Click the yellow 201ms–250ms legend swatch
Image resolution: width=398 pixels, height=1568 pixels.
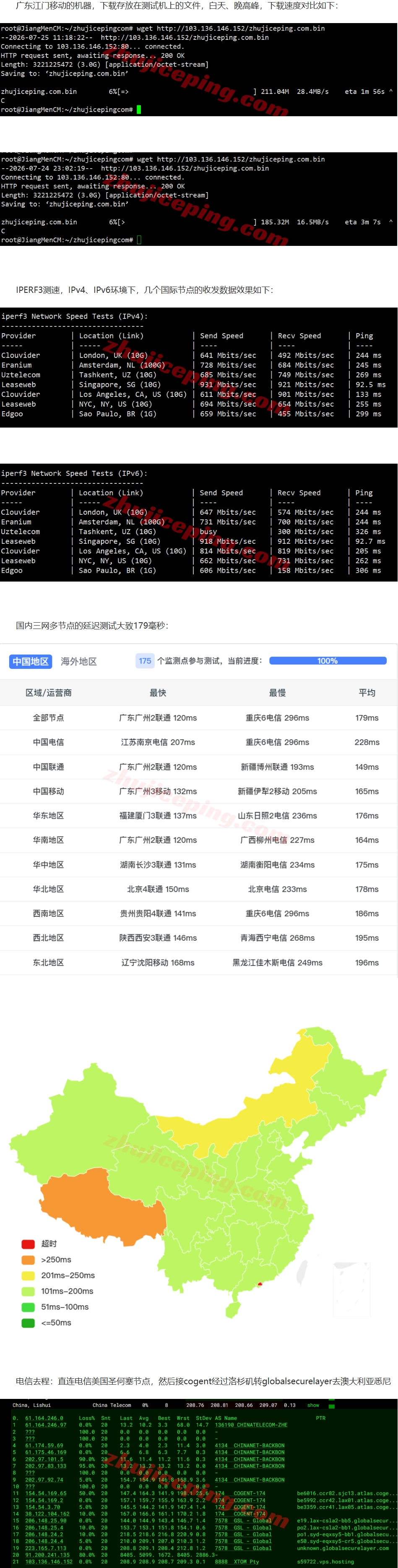pos(28,1275)
